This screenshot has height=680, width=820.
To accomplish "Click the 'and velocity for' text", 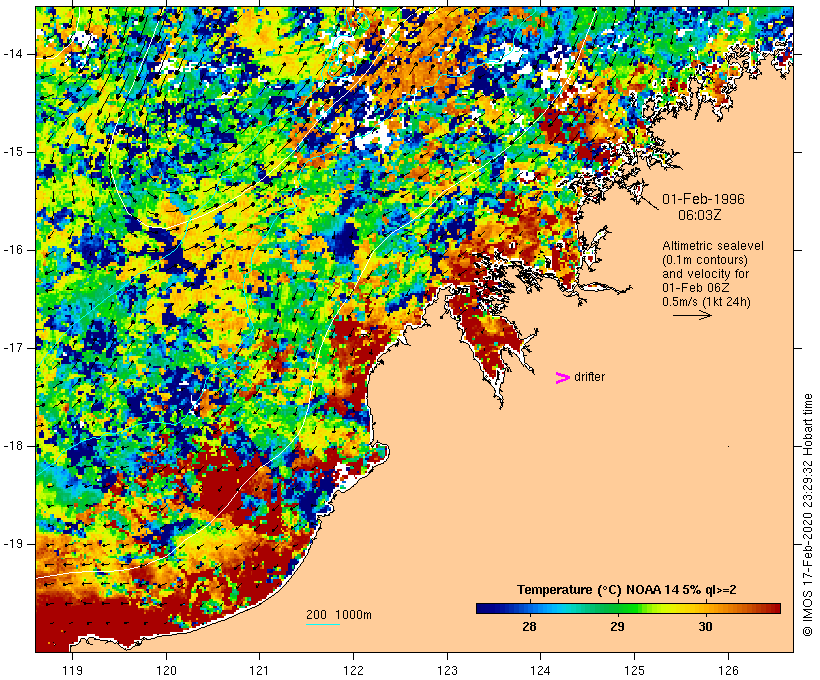I will click(x=705, y=274).
